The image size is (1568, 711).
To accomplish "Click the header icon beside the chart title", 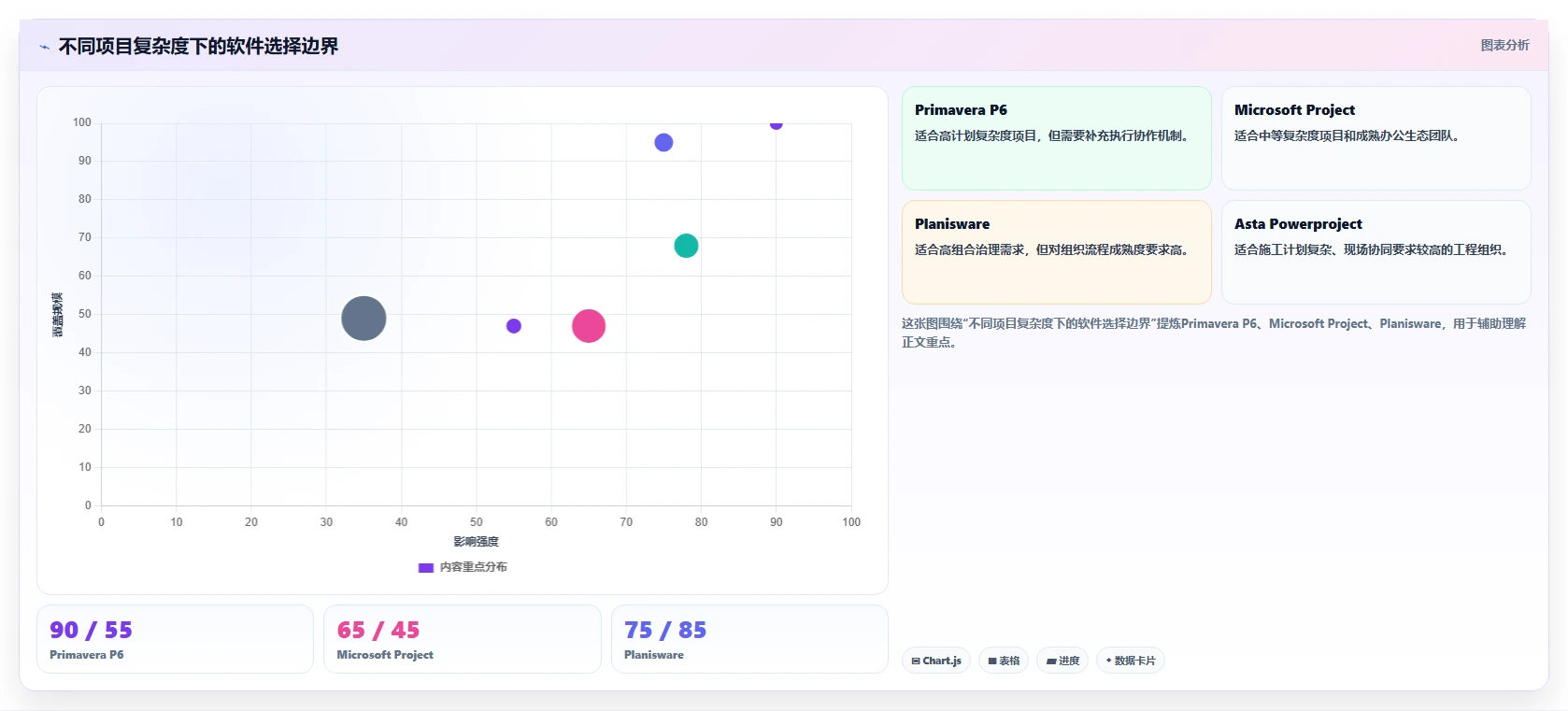I will (44, 47).
